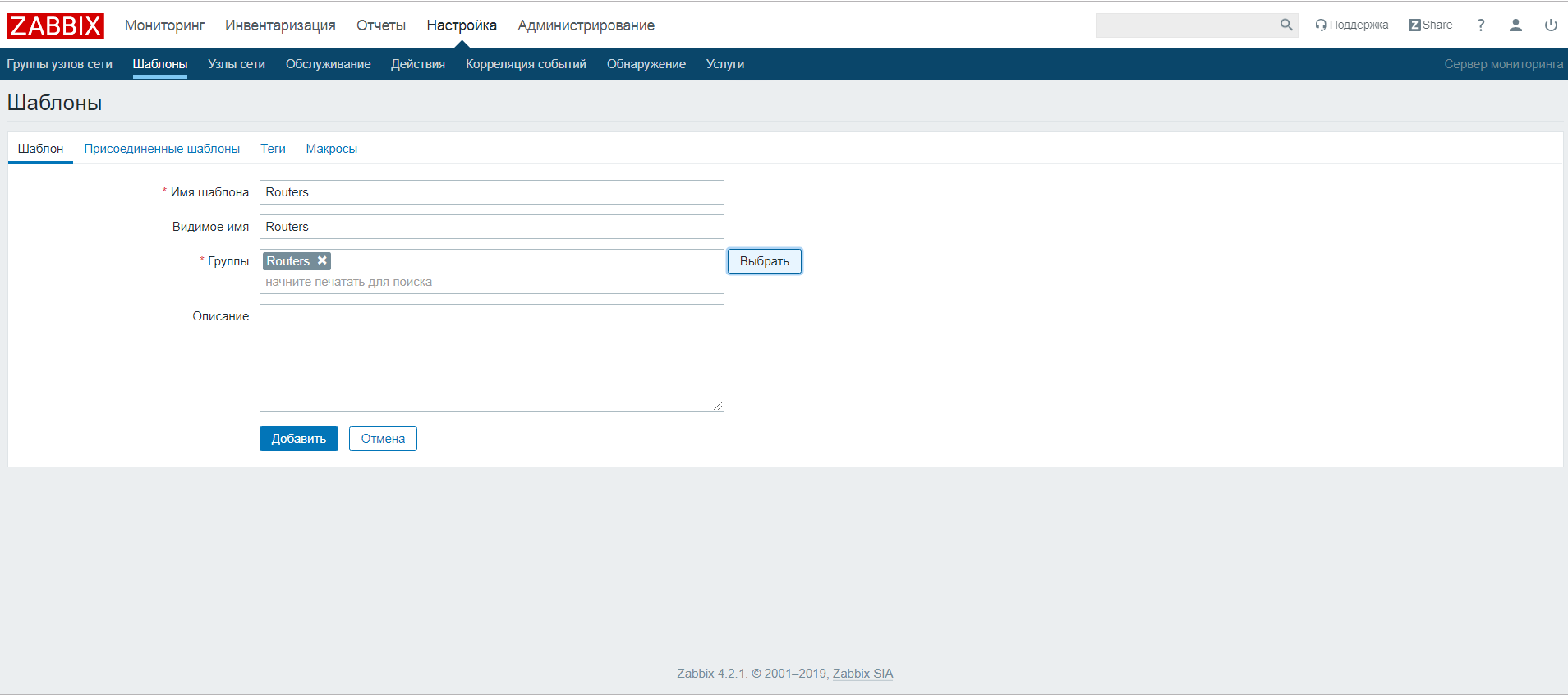Image resolution: width=1568 pixels, height=695 pixels.
Task: Go to Узлы сети submenu
Action: [x=237, y=64]
